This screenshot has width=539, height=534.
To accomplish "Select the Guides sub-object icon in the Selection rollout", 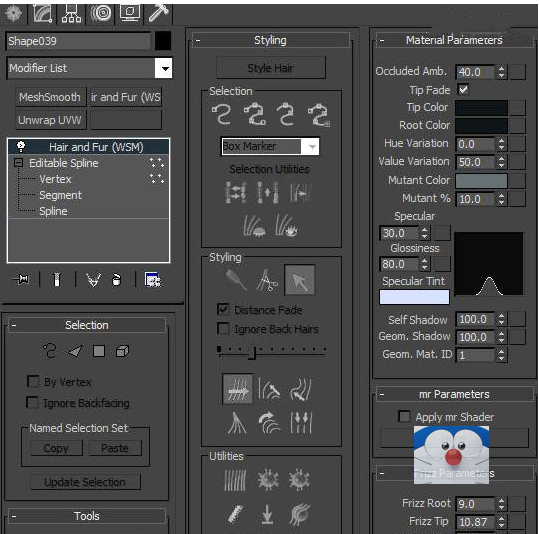I will coord(50,351).
